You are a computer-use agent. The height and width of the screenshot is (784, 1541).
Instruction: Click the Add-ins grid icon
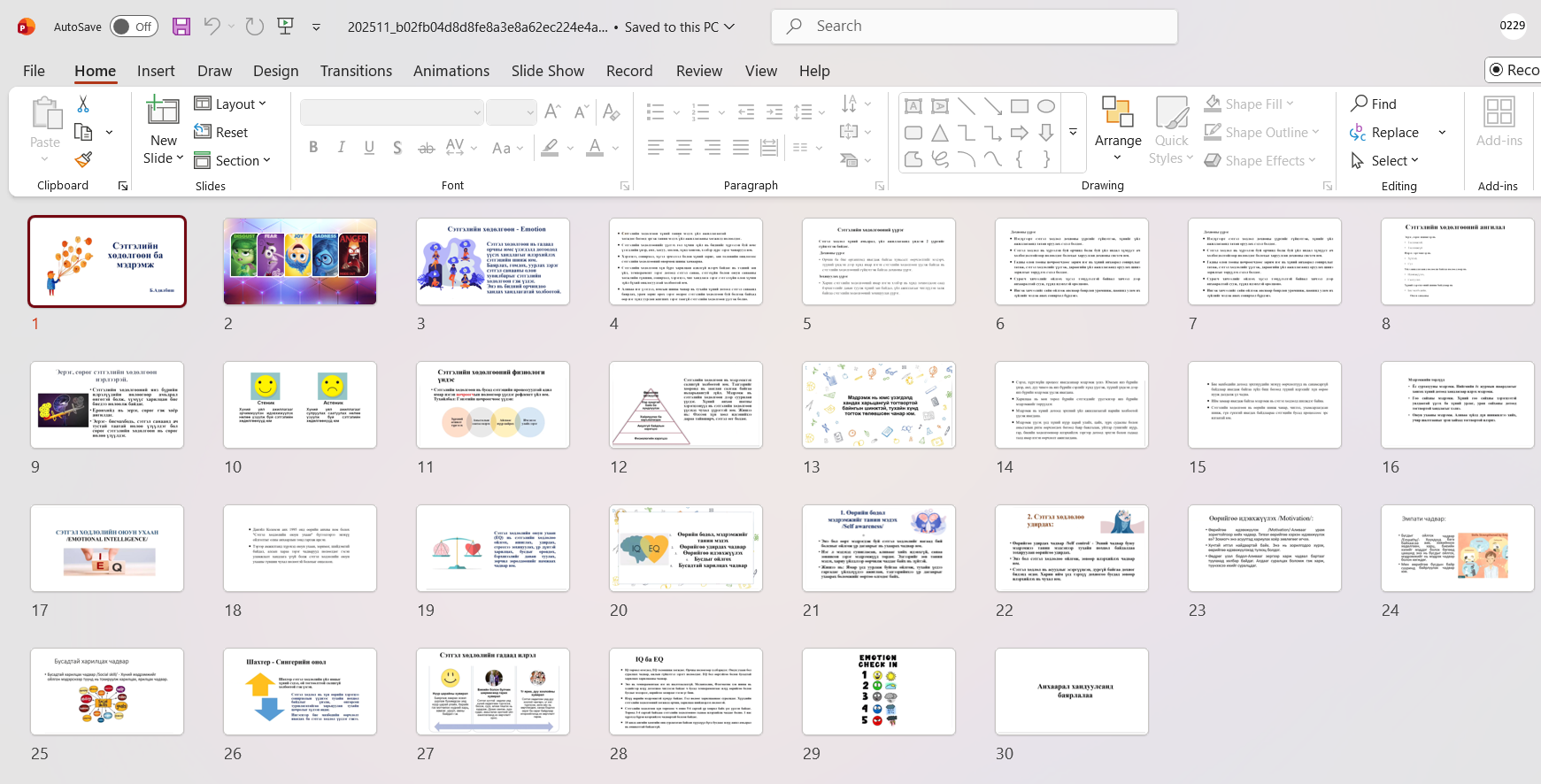tap(1499, 112)
